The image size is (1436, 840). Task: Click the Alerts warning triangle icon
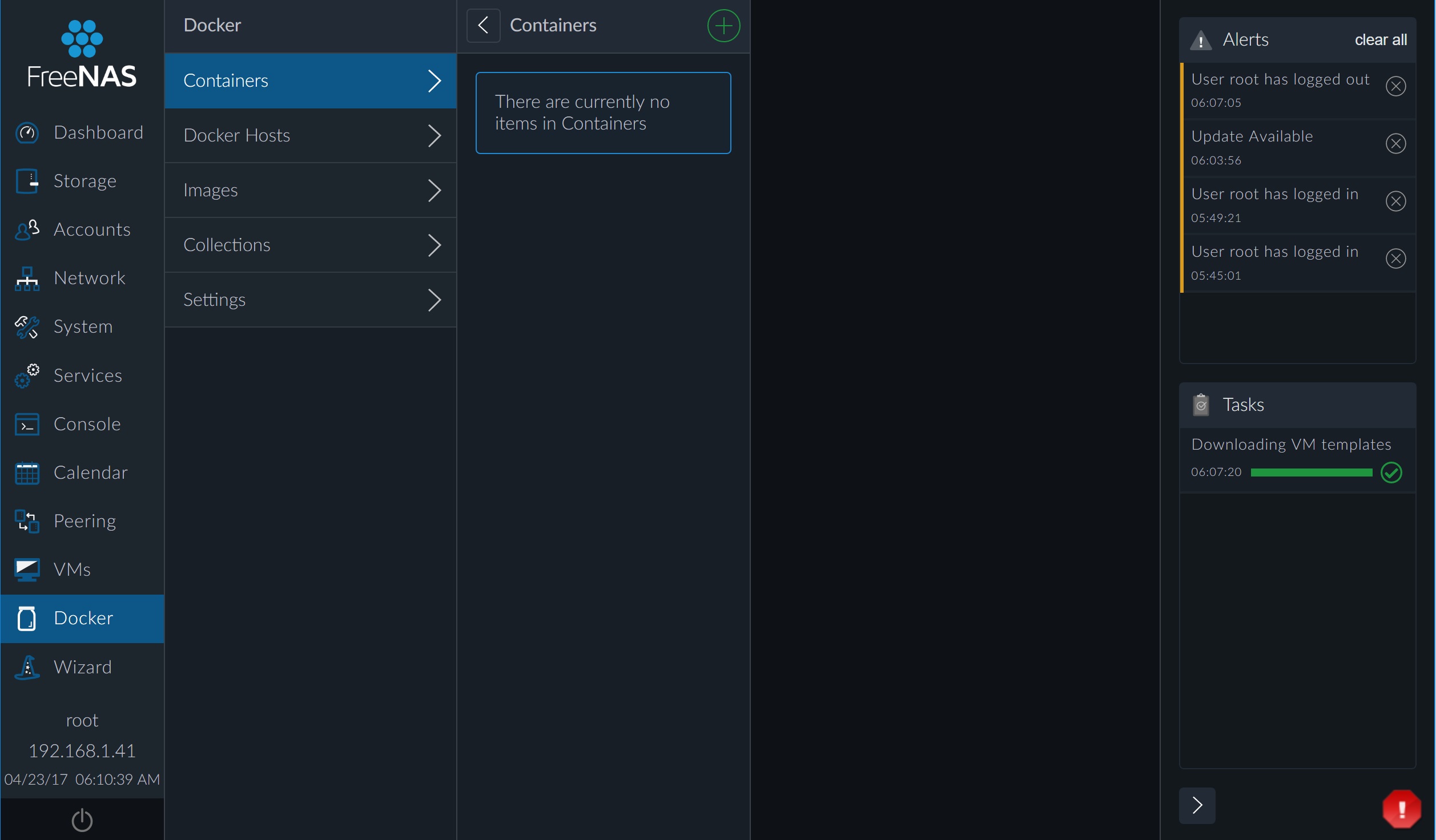[1201, 40]
